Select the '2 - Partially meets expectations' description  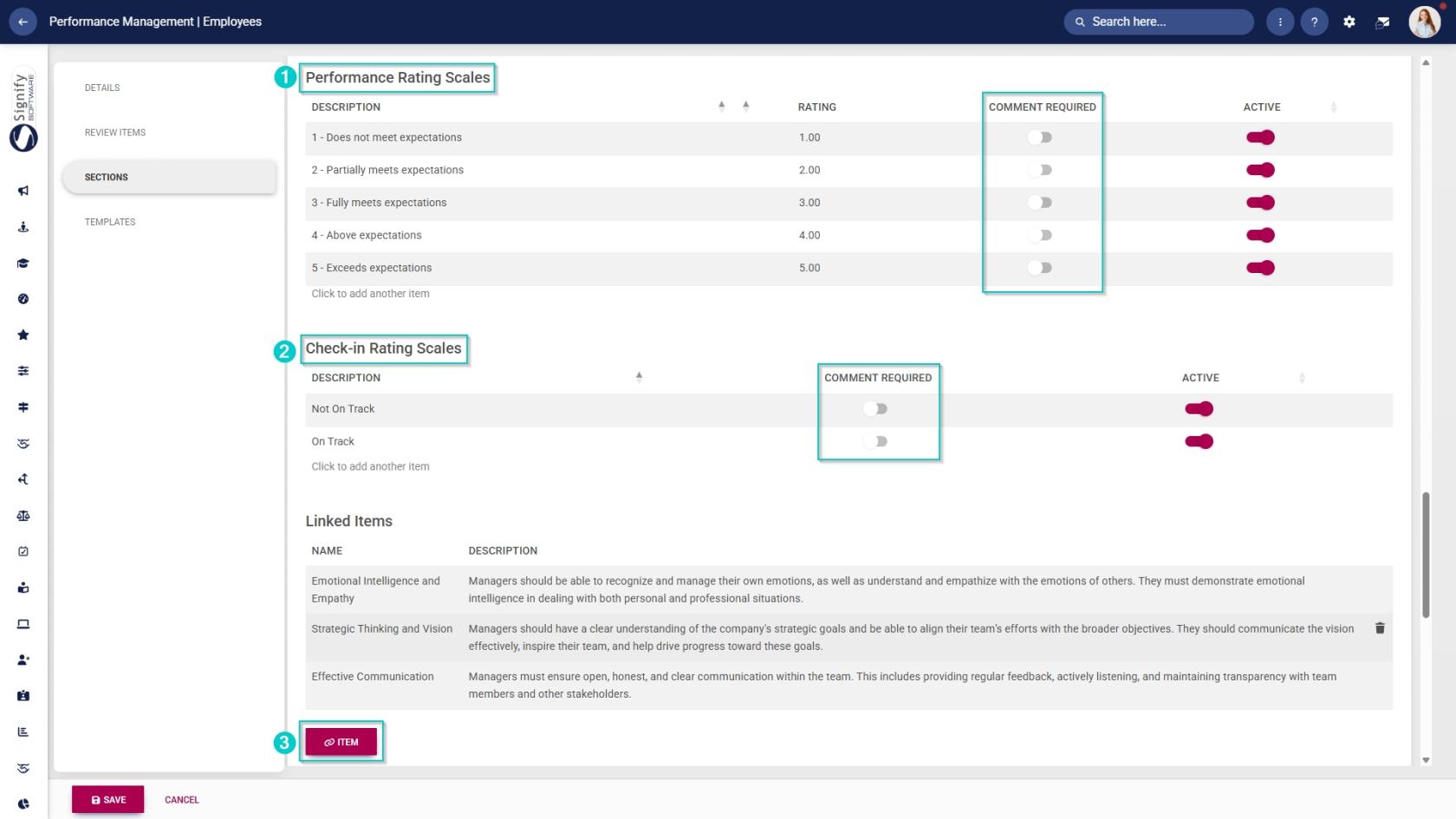[x=387, y=170]
